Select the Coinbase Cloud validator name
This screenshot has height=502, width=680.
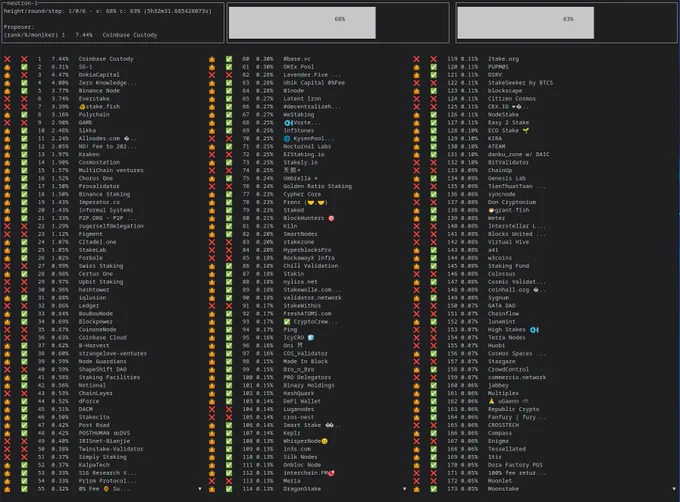tap(103, 337)
